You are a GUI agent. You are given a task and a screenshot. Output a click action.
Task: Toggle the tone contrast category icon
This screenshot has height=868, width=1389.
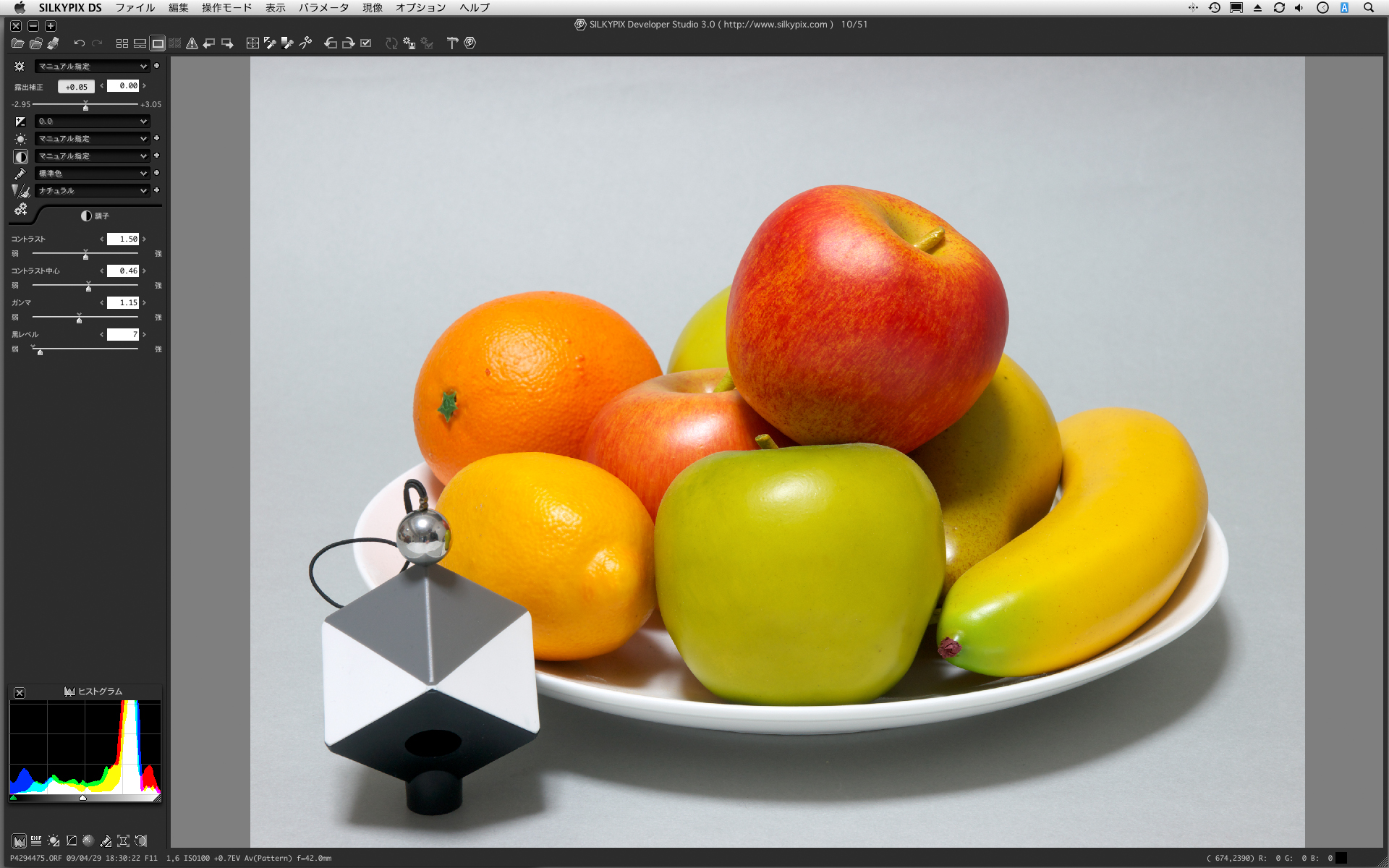point(20,156)
